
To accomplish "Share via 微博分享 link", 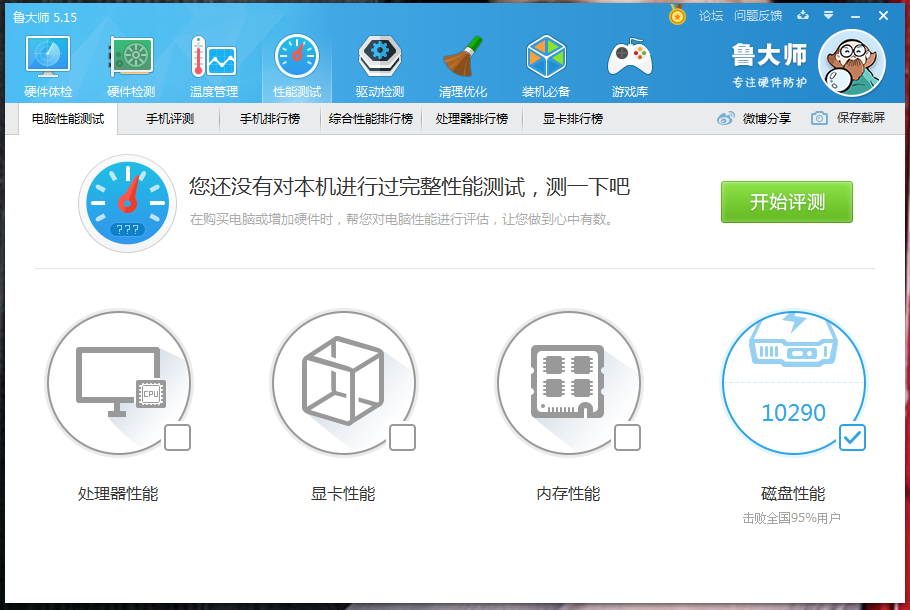I will click(754, 118).
